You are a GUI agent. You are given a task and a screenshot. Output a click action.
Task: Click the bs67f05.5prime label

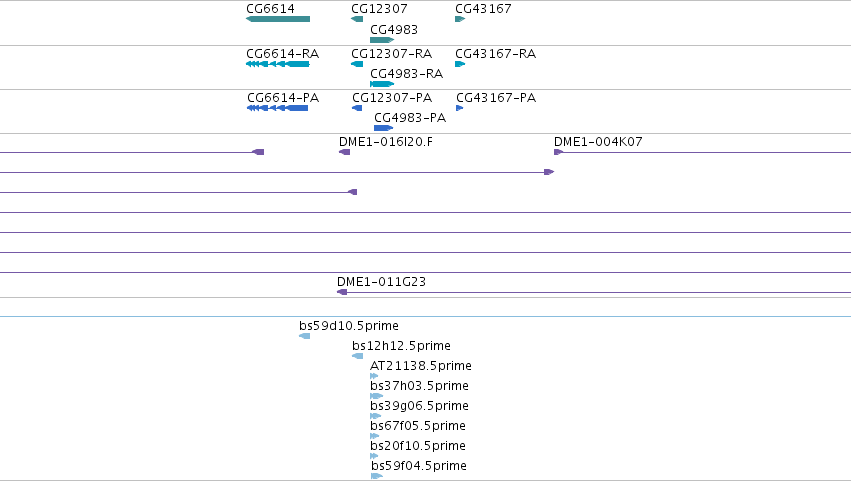[418, 426]
